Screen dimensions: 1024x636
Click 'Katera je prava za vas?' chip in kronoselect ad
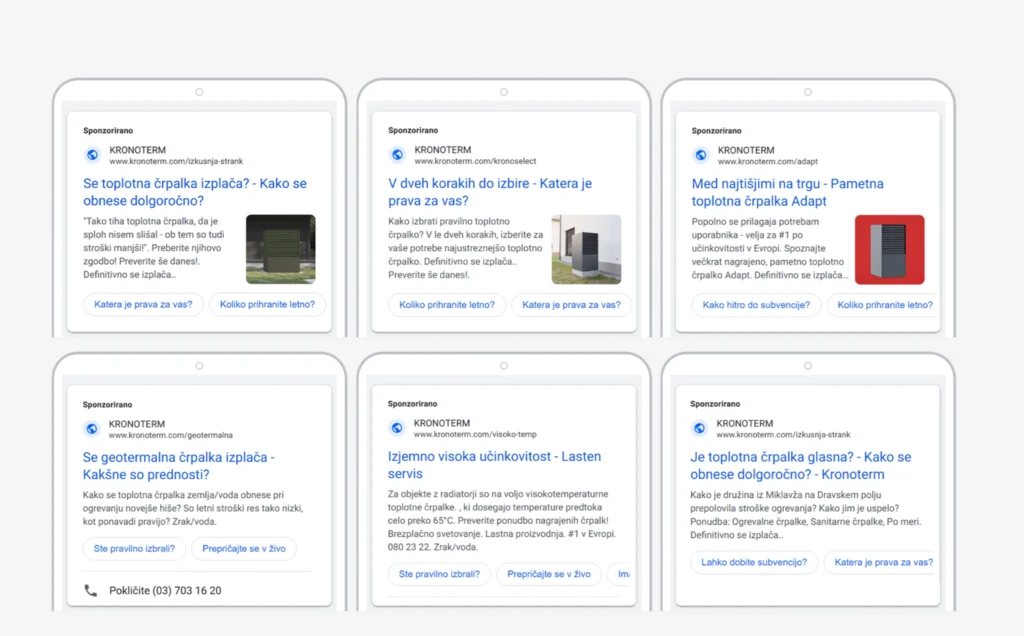571,305
